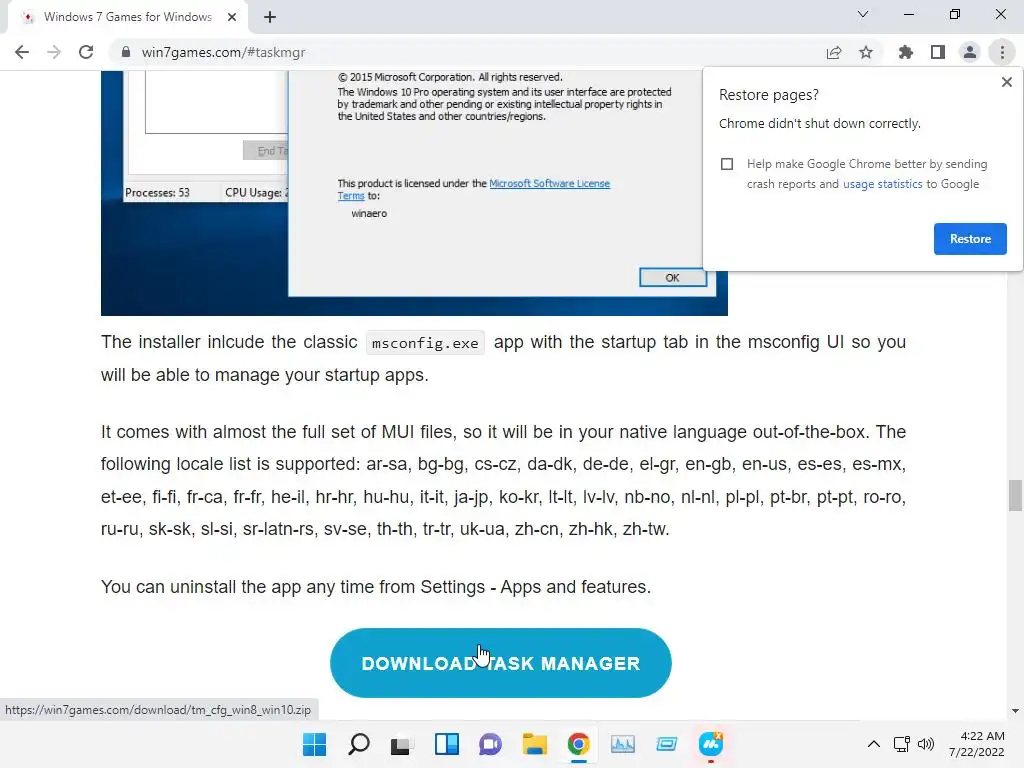Show hidden system tray icons

[x=873, y=744]
